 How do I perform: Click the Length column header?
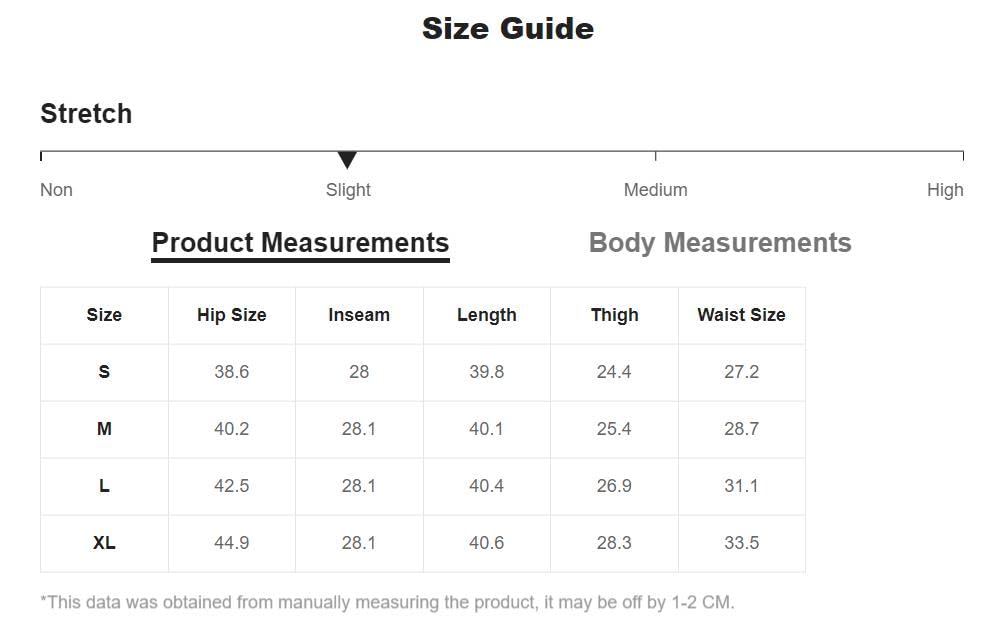click(487, 315)
